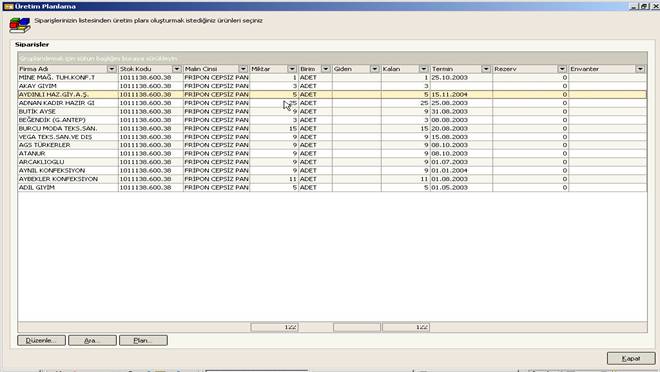Image resolution: width=660 pixels, height=372 pixels.
Task: Click the Ara button
Action: (92, 340)
